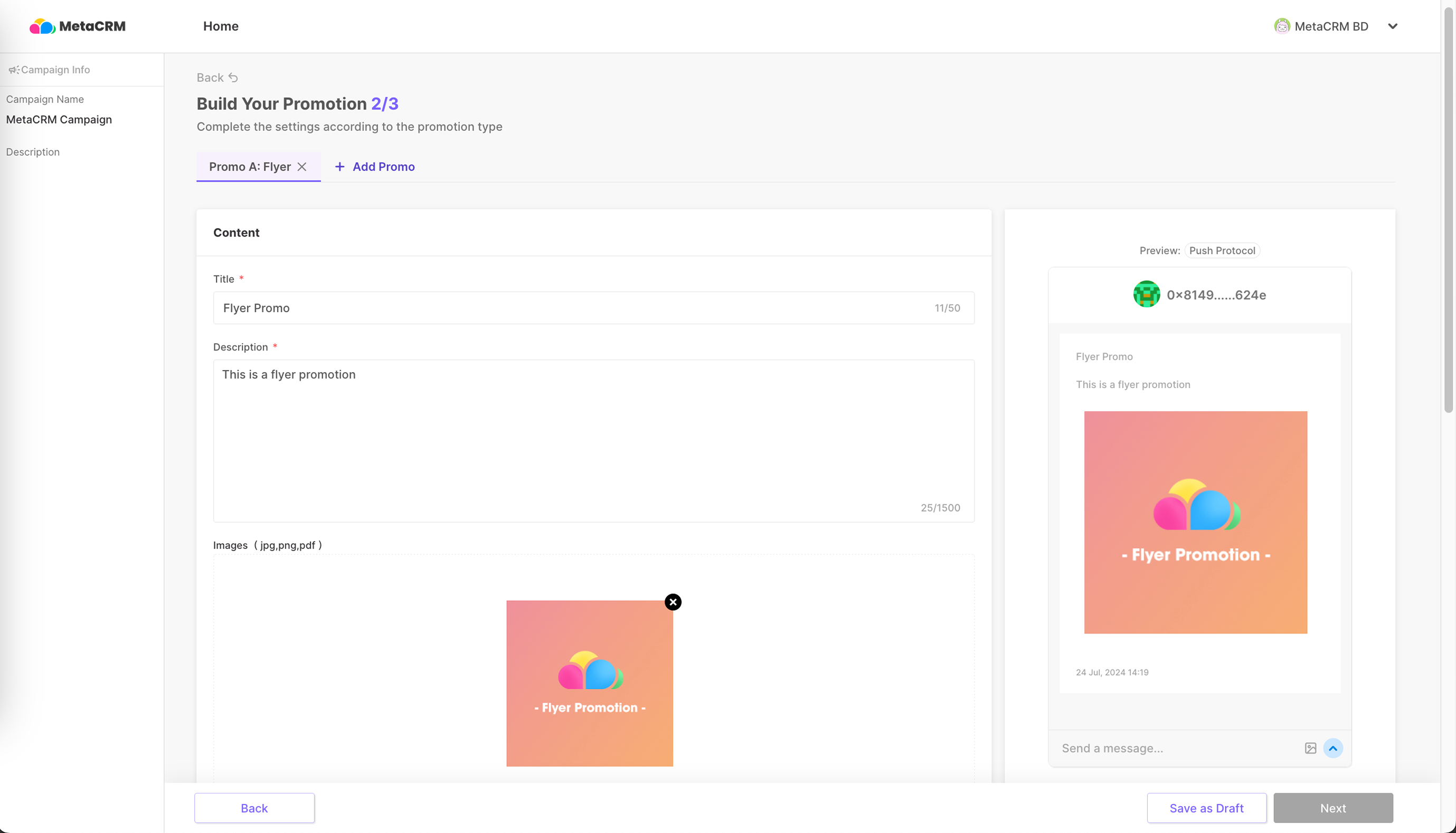The width and height of the screenshot is (1456, 833).
Task: Click the MetaCRM logo icon
Action: pos(42,26)
